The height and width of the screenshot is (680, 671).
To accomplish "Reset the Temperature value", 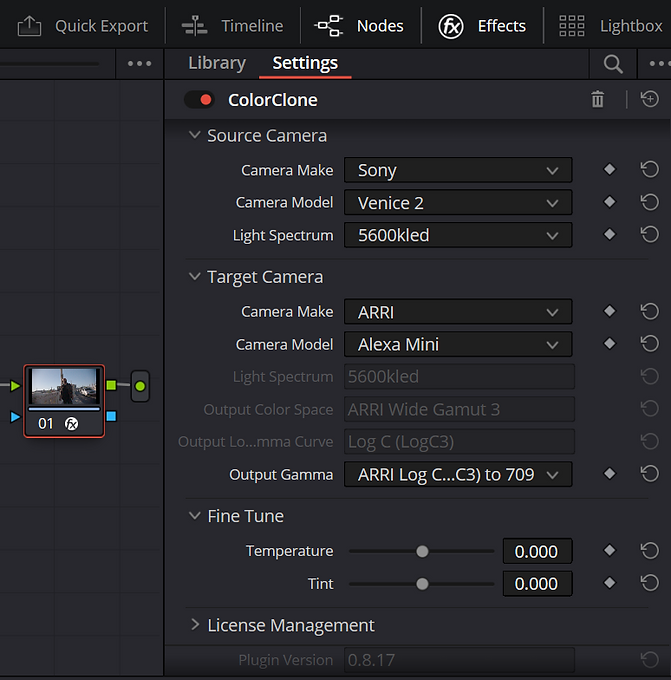I will 650,550.
